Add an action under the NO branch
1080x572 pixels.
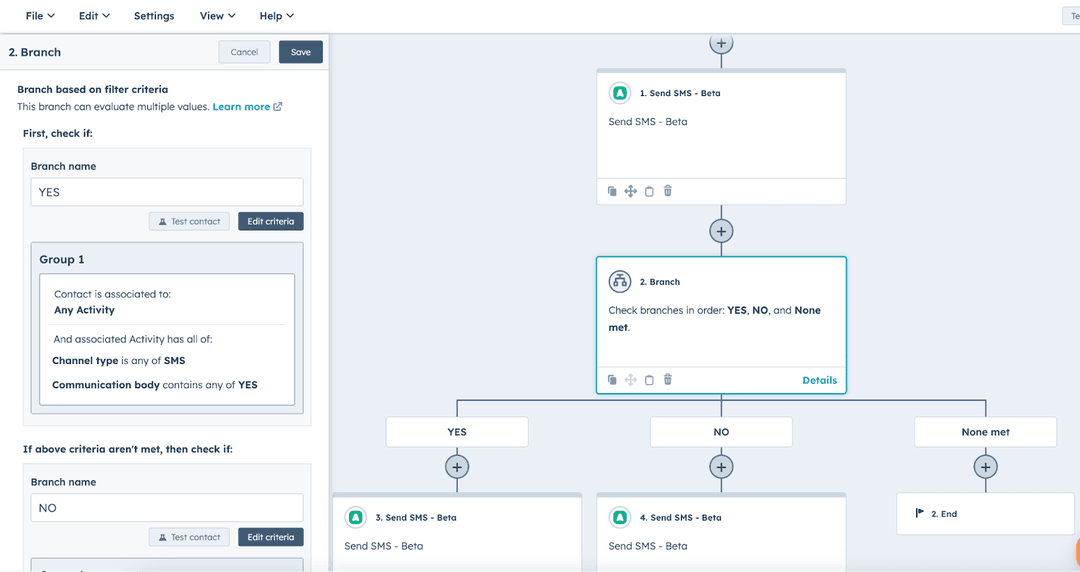pos(721,467)
